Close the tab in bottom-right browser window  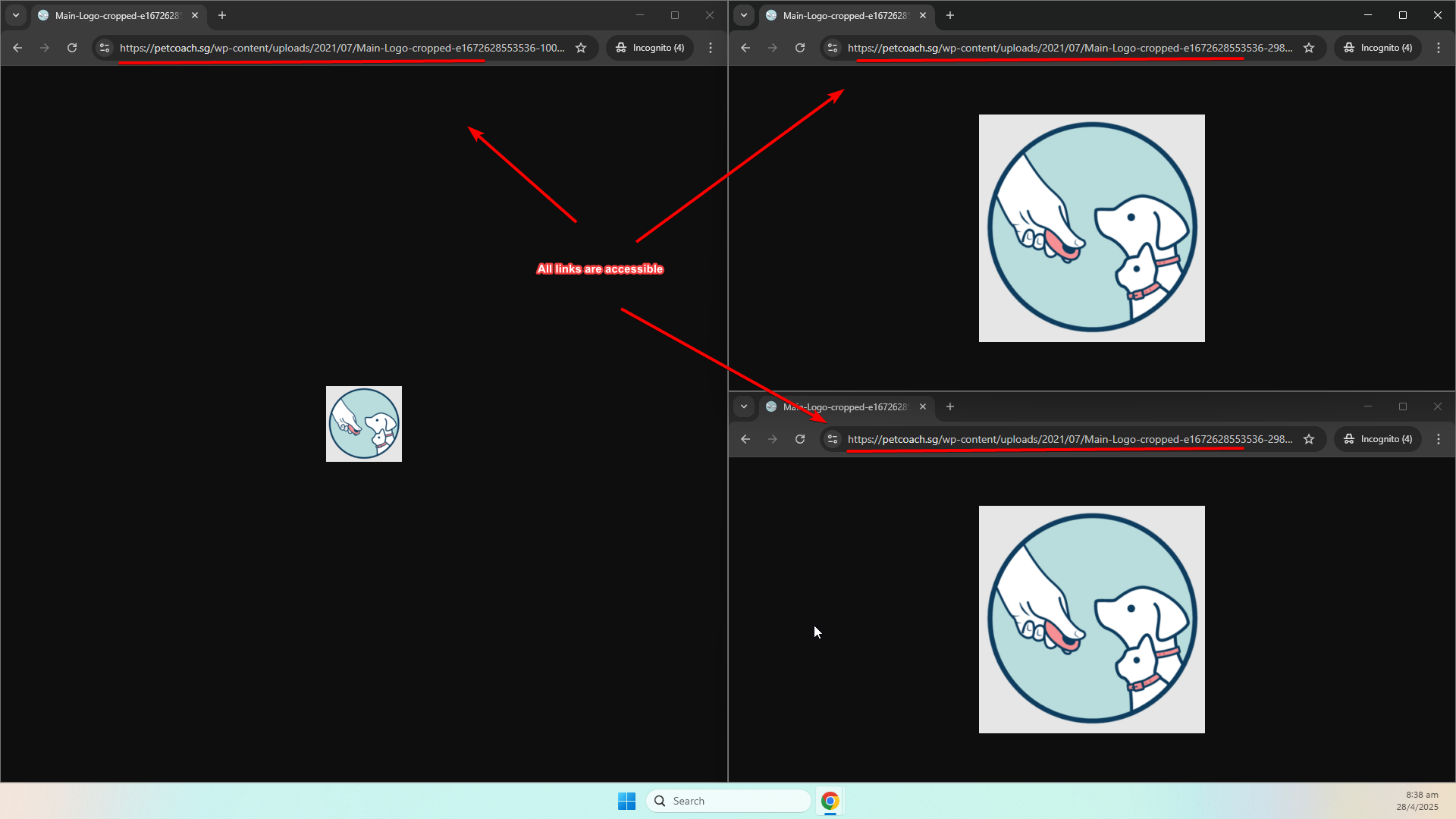923,406
